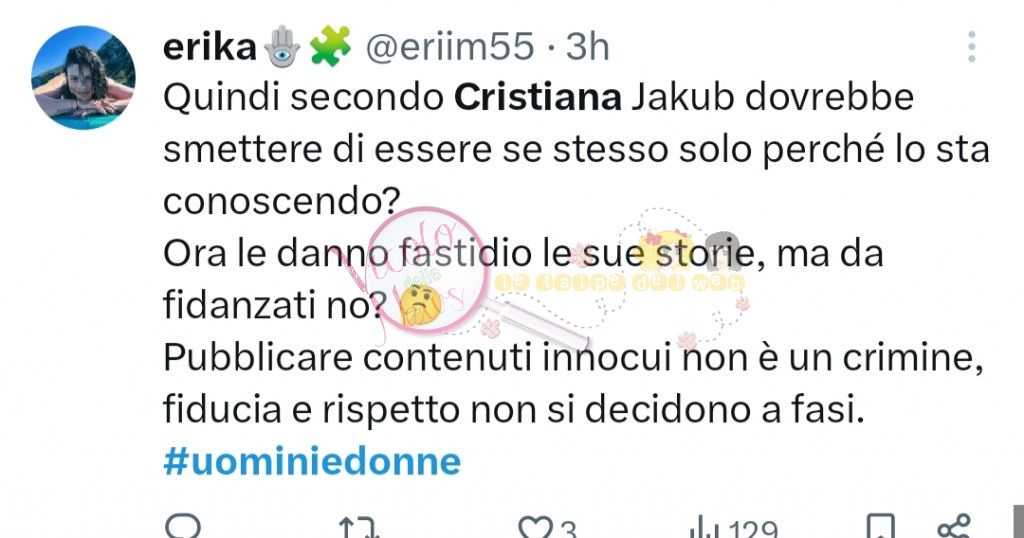Share the tweet via share icon

[x=955, y=527]
